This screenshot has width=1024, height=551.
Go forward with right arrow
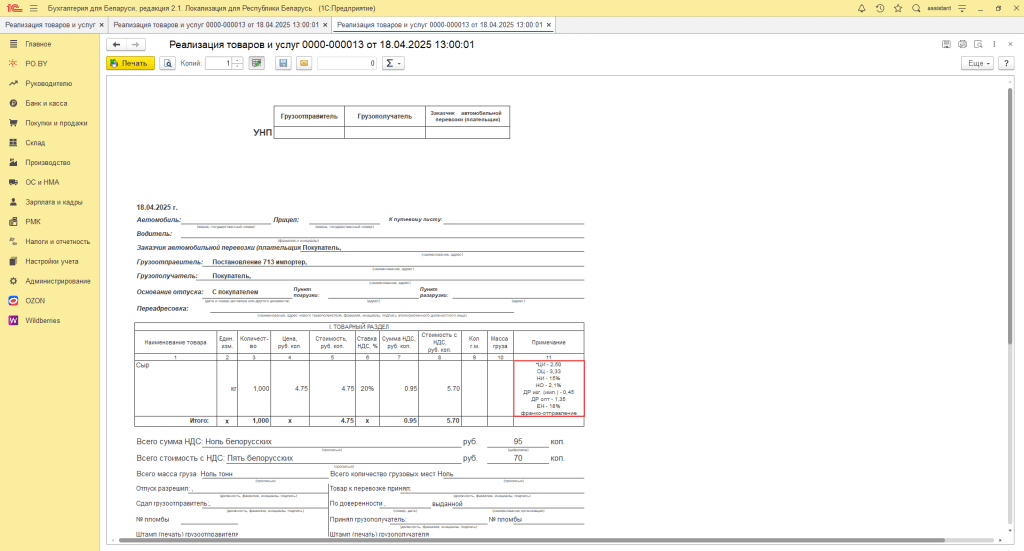pos(135,44)
